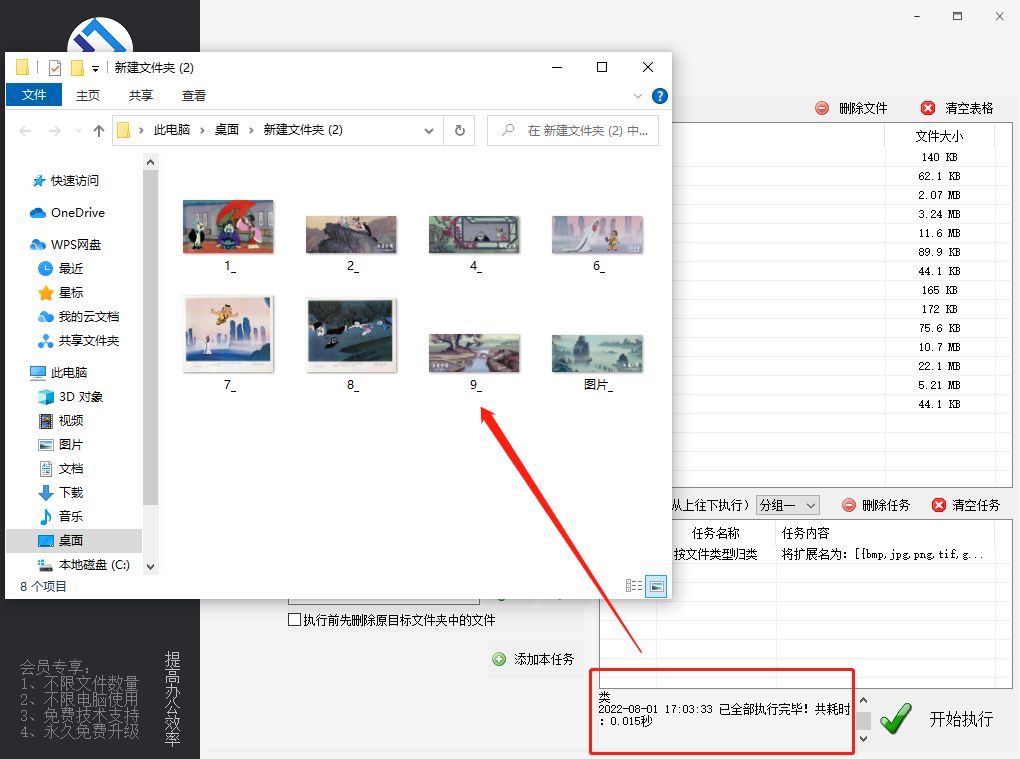Open WPS网盘 in navigation pane

tap(75, 245)
